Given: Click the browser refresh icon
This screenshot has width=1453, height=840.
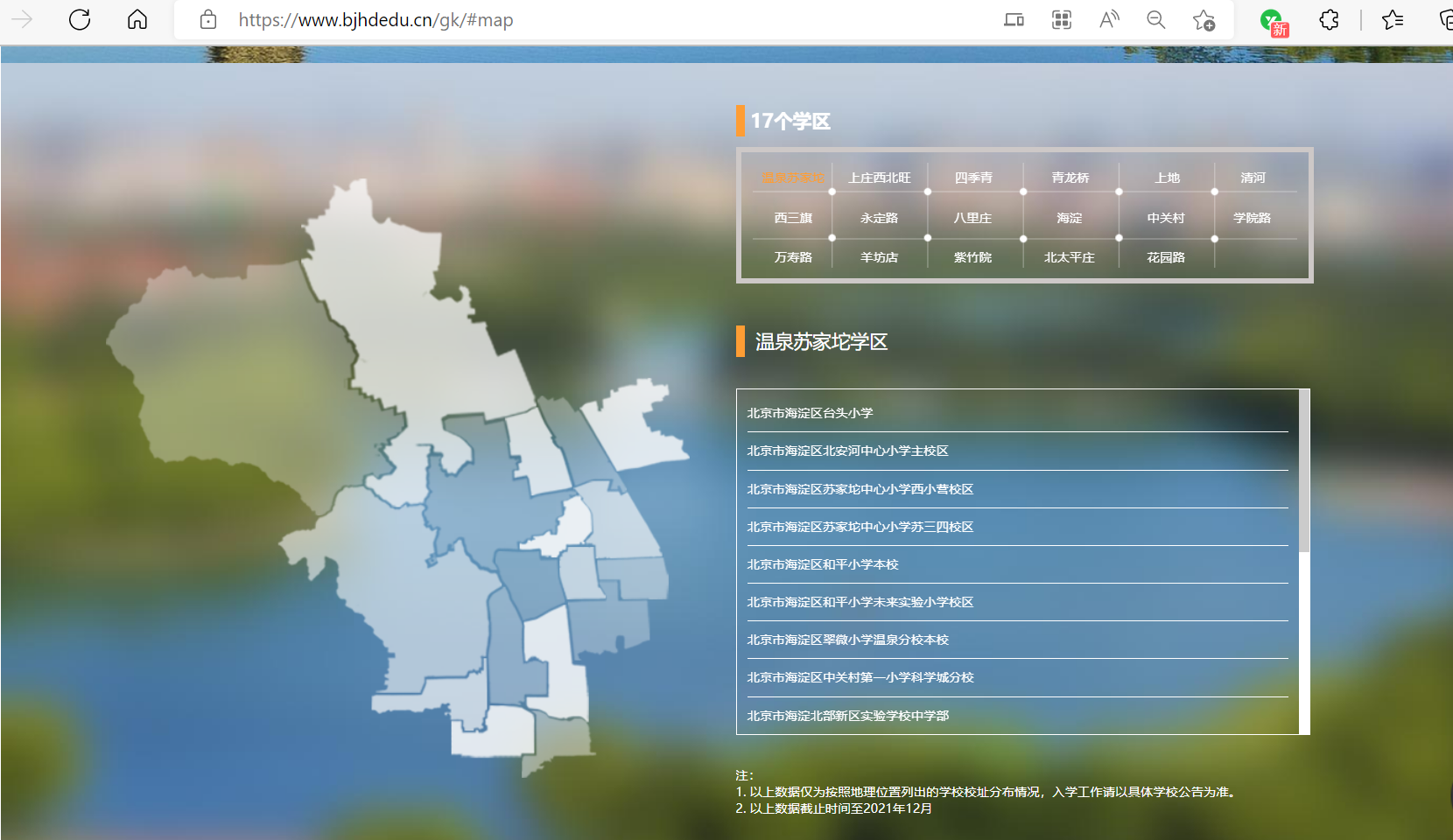Looking at the screenshot, I should tap(80, 19).
